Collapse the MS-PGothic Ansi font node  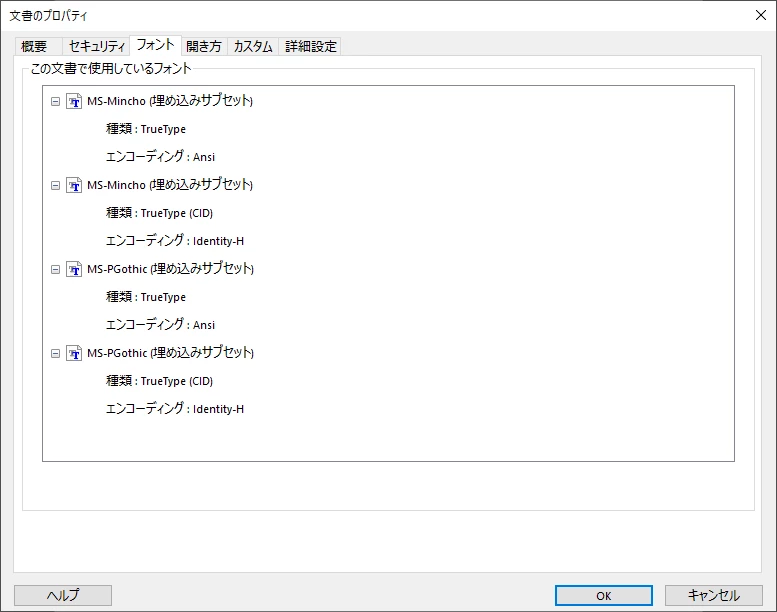click(x=56, y=270)
